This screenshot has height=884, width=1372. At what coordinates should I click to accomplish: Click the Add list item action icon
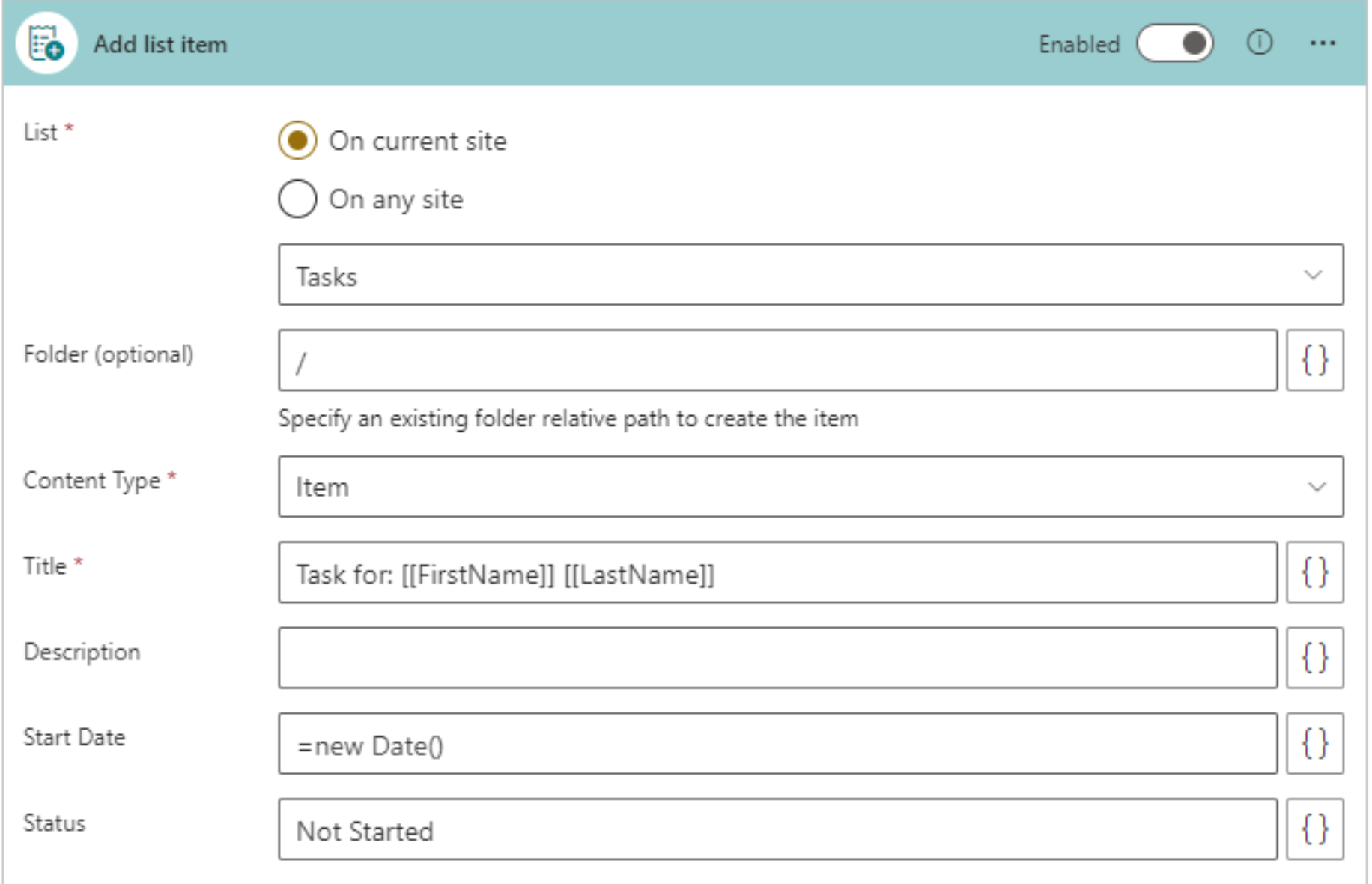tap(46, 43)
